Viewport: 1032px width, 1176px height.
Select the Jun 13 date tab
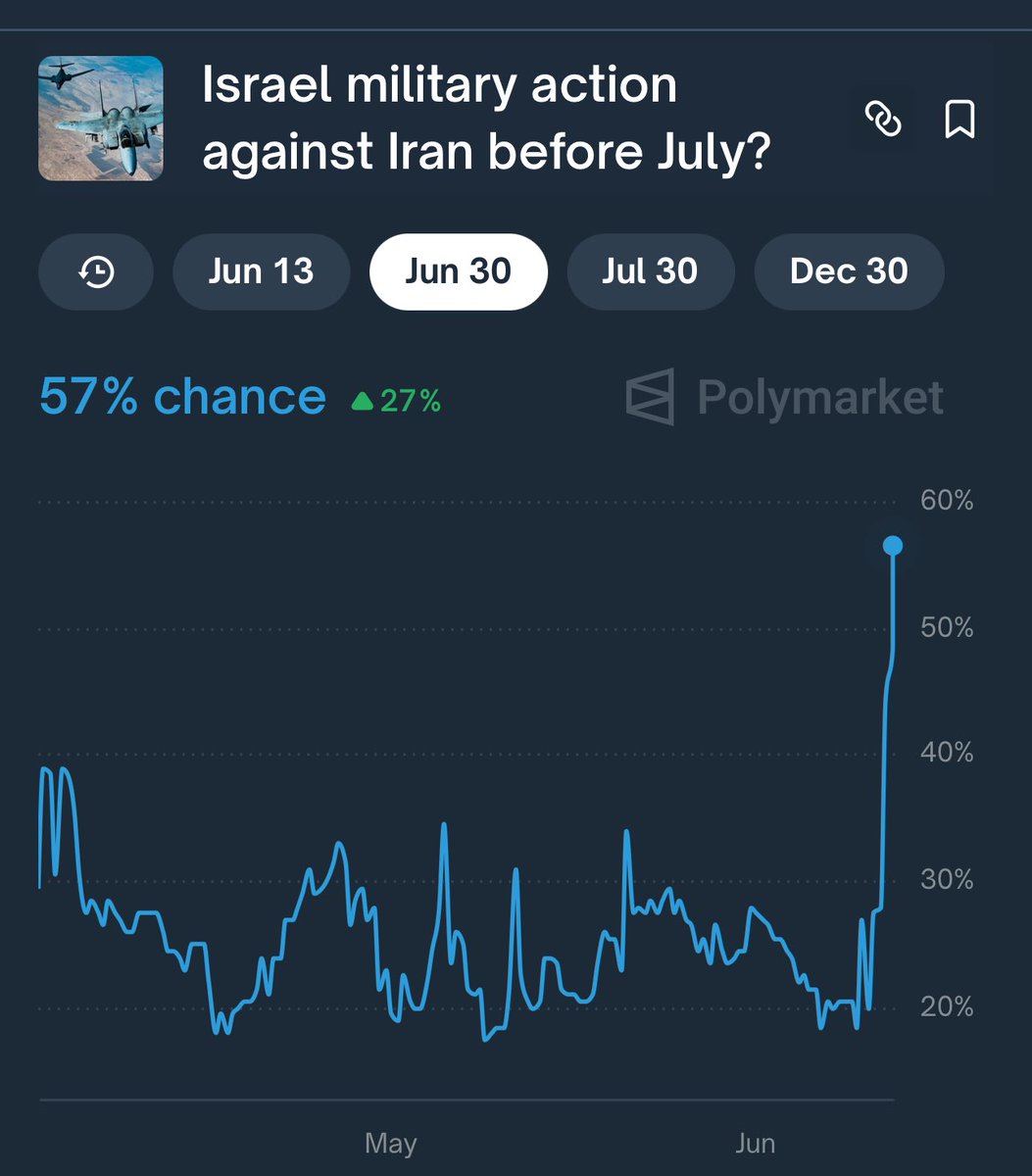(x=261, y=271)
